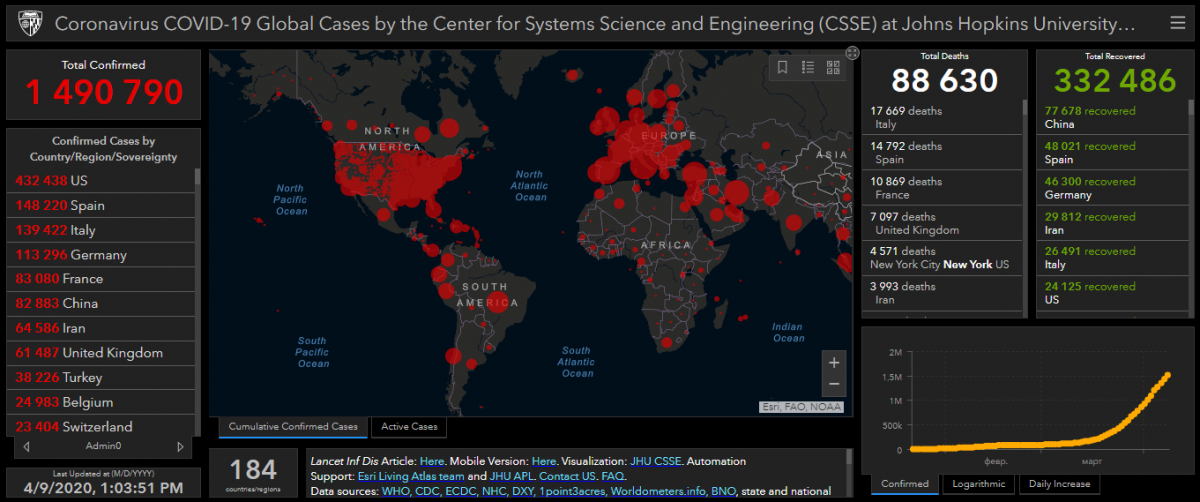Click the last orange point on chart
The image size is (1200, 502).
click(x=1167, y=375)
